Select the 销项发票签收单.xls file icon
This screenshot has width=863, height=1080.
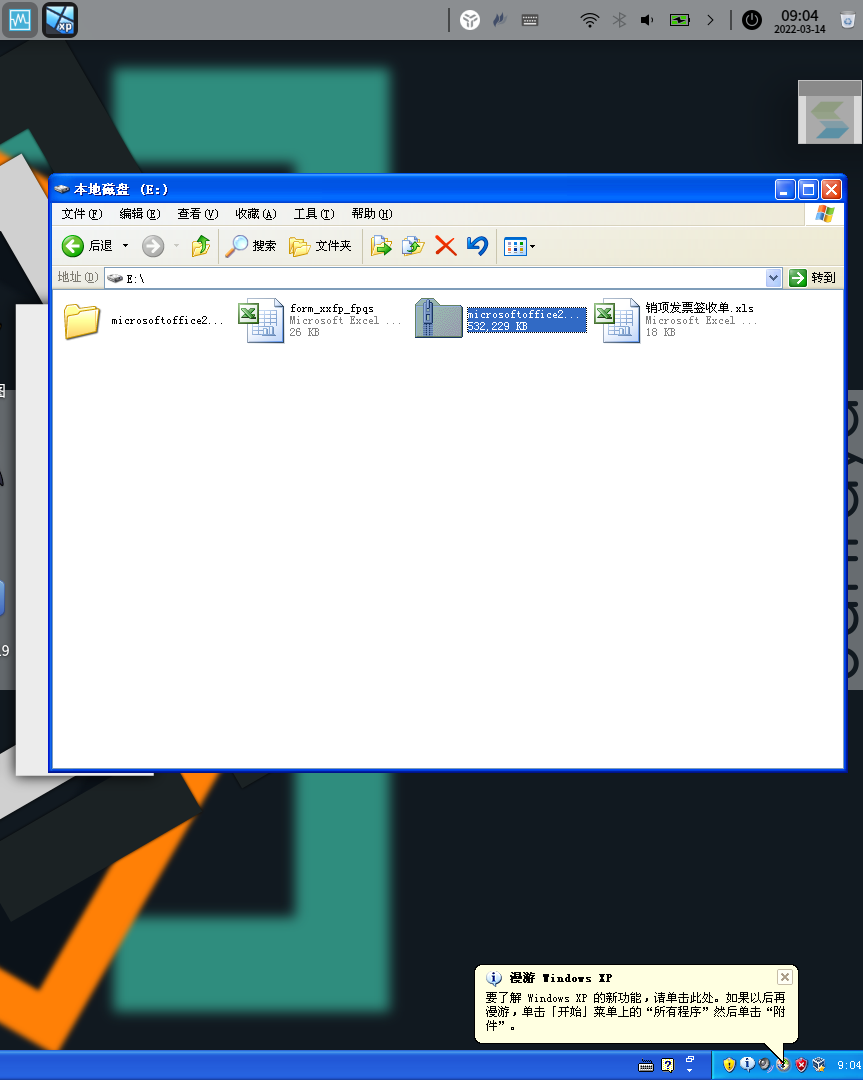pos(617,320)
